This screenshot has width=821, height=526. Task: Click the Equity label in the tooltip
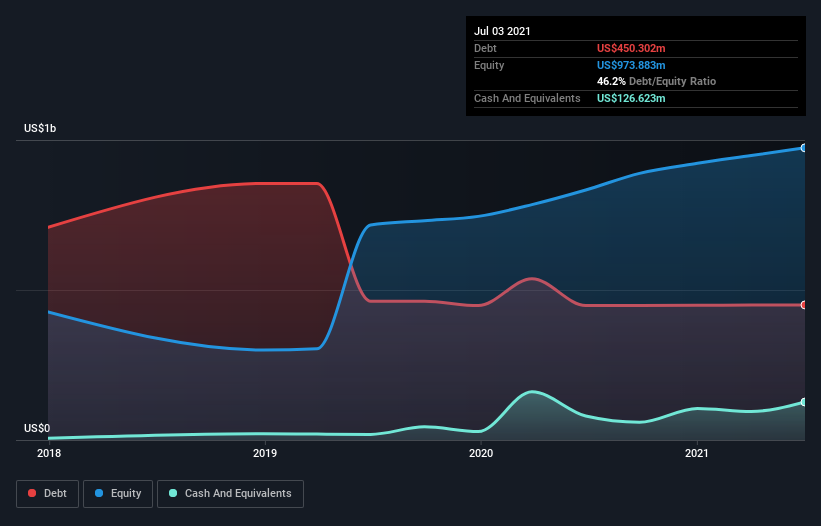(489, 65)
